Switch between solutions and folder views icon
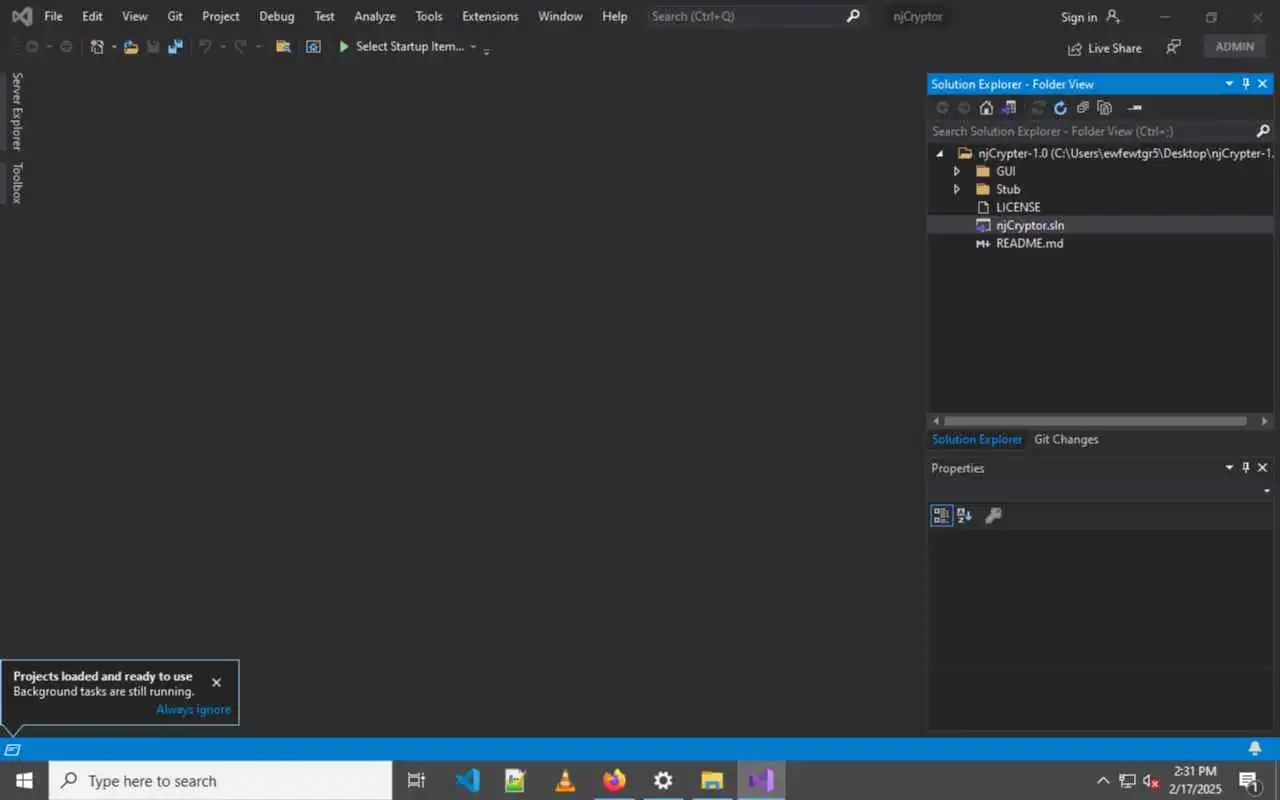This screenshot has width=1280, height=800. click(x=1008, y=108)
